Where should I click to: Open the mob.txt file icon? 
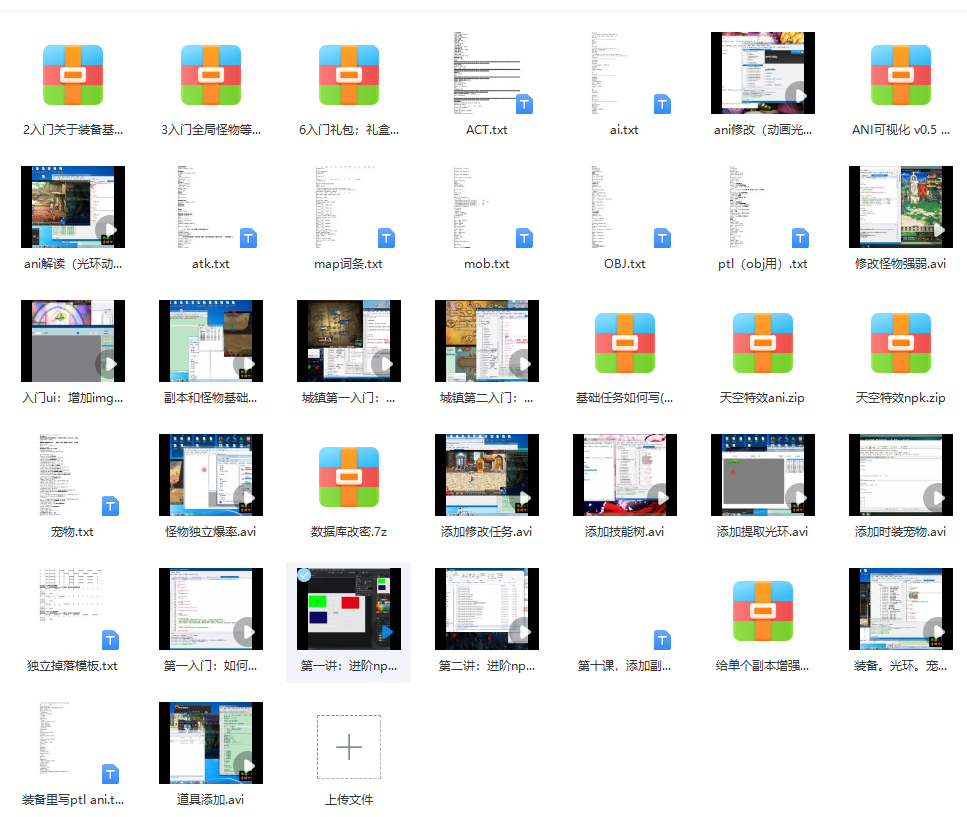coord(487,207)
